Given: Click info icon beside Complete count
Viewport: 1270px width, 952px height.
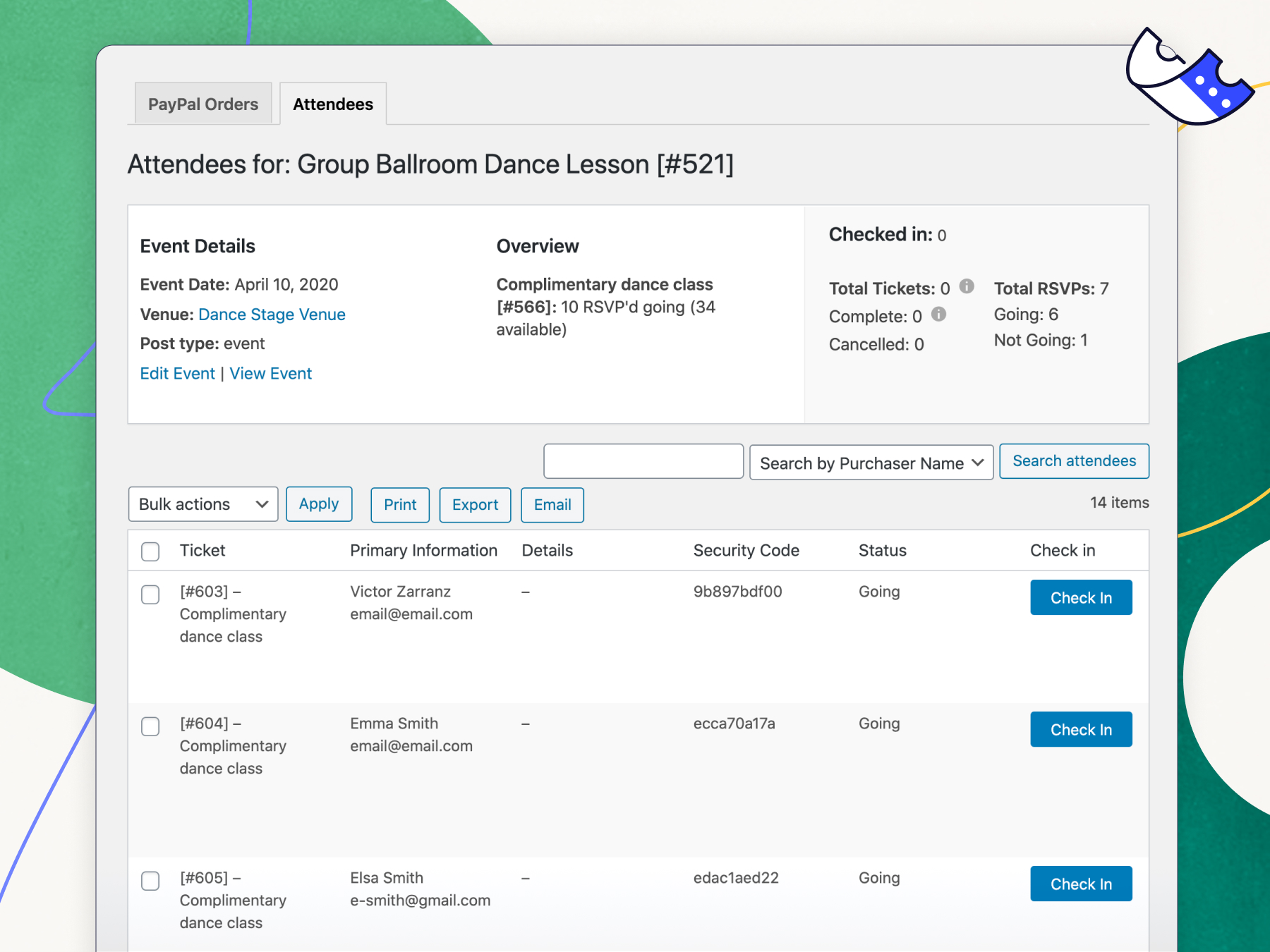Looking at the screenshot, I should coord(938,315).
